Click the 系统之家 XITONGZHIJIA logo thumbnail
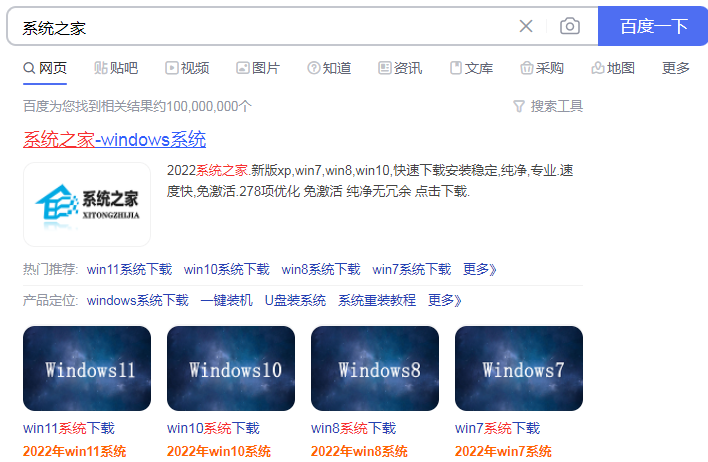 [87, 204]
